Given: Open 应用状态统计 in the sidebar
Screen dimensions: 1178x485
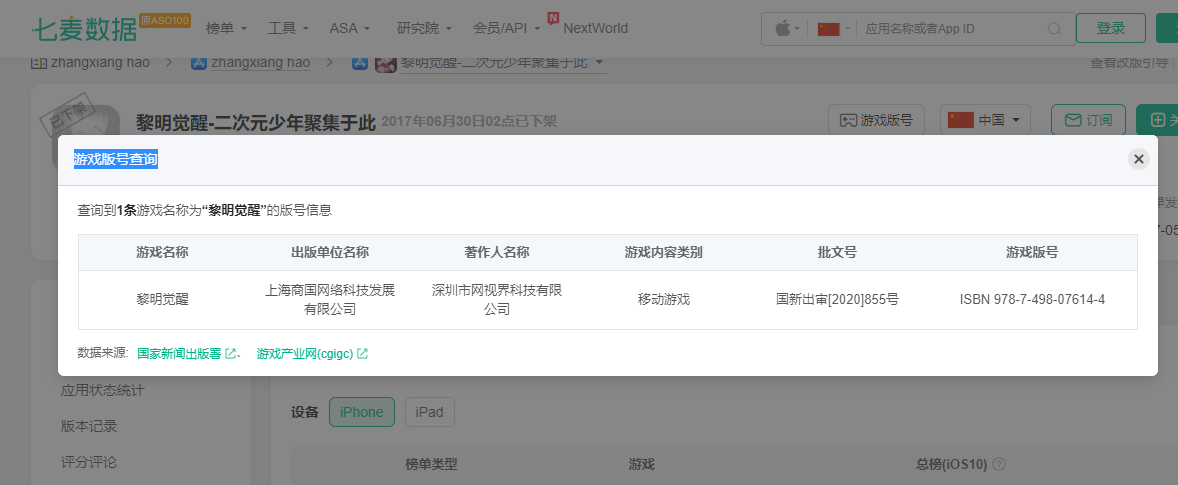Looking at the screenshot, I should 102,390.
